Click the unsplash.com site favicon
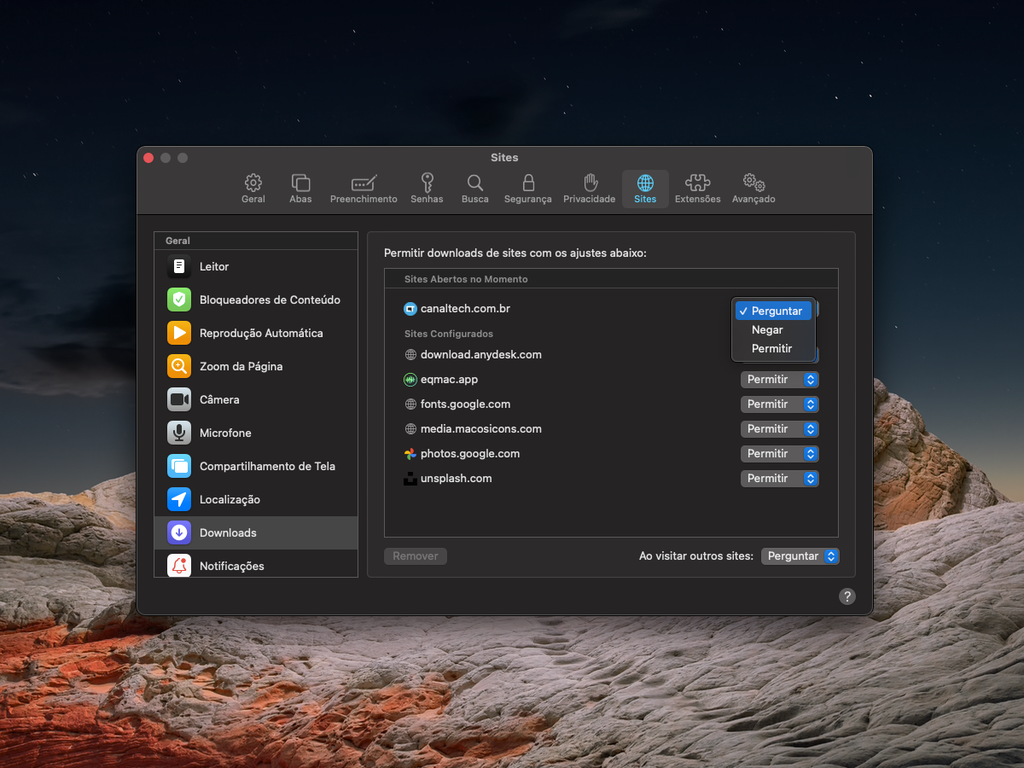The height and width of the screenshot is (768, 1024). coord(410,479)
